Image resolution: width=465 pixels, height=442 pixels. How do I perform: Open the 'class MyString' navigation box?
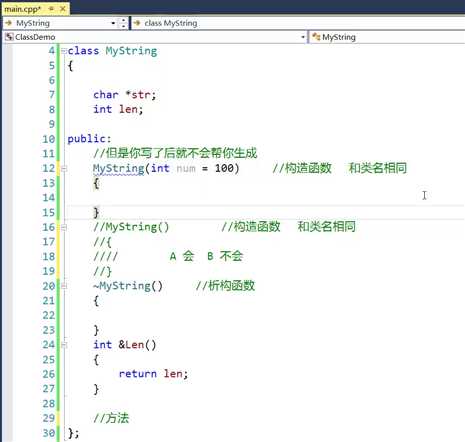point(298,23)
